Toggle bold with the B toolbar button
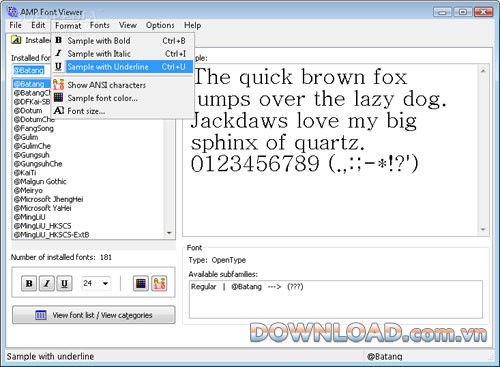Screen dimensions: 500x367 (x=29, y=284)
